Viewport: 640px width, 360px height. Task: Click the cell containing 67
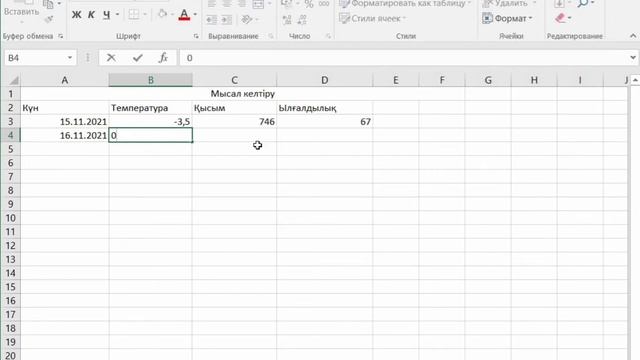324,122
